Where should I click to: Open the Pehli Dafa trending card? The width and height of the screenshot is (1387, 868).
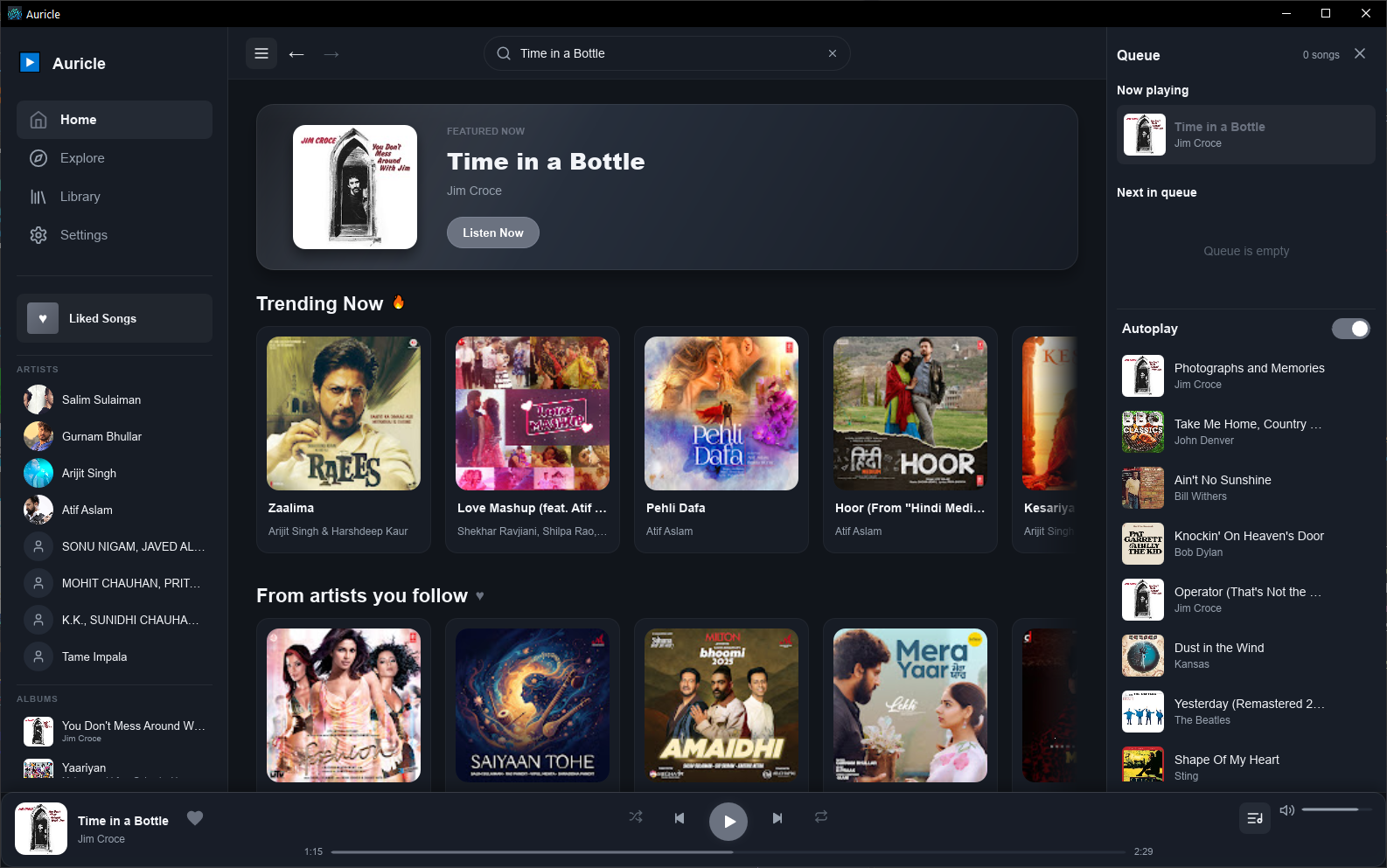pyautogui.click(x=721, y=440)
